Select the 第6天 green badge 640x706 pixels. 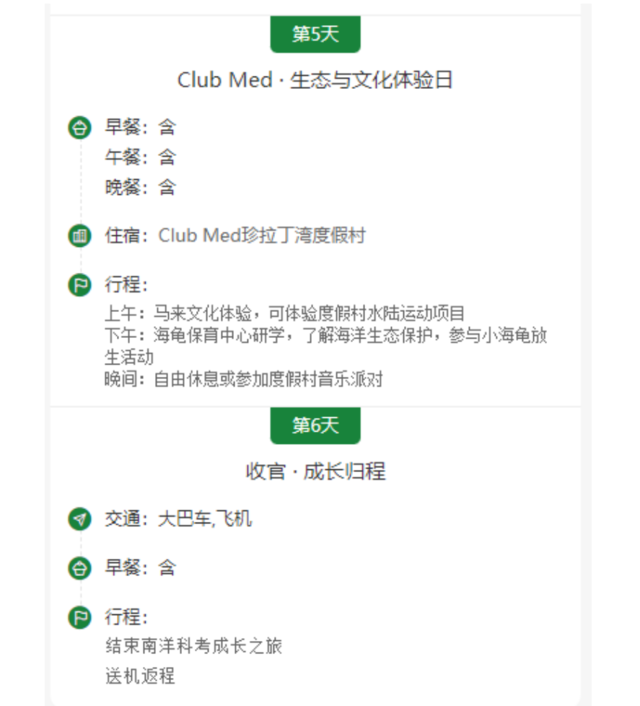click(x=315, y=425)
